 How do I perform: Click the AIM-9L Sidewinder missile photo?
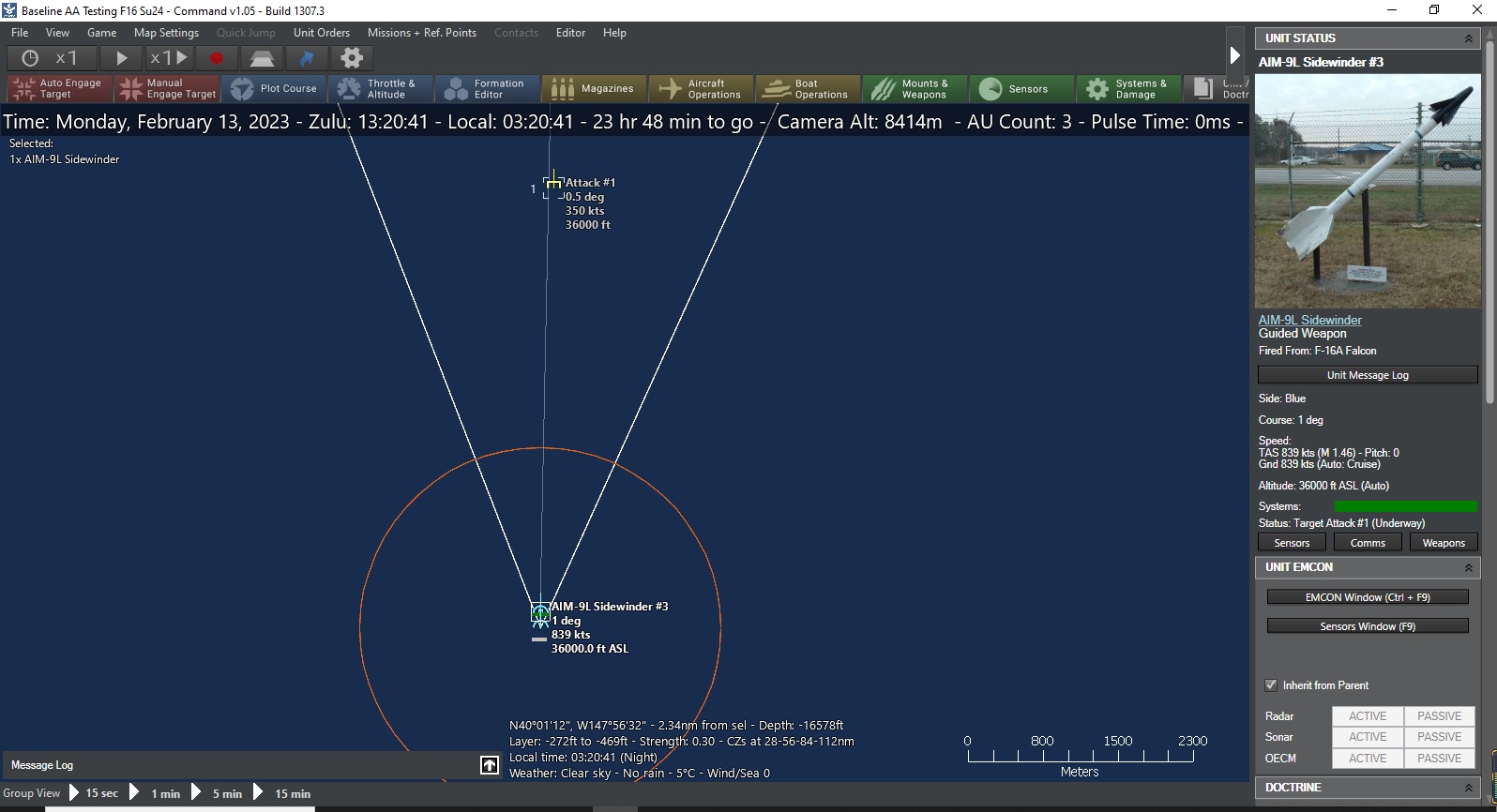tap(1368, 191)
